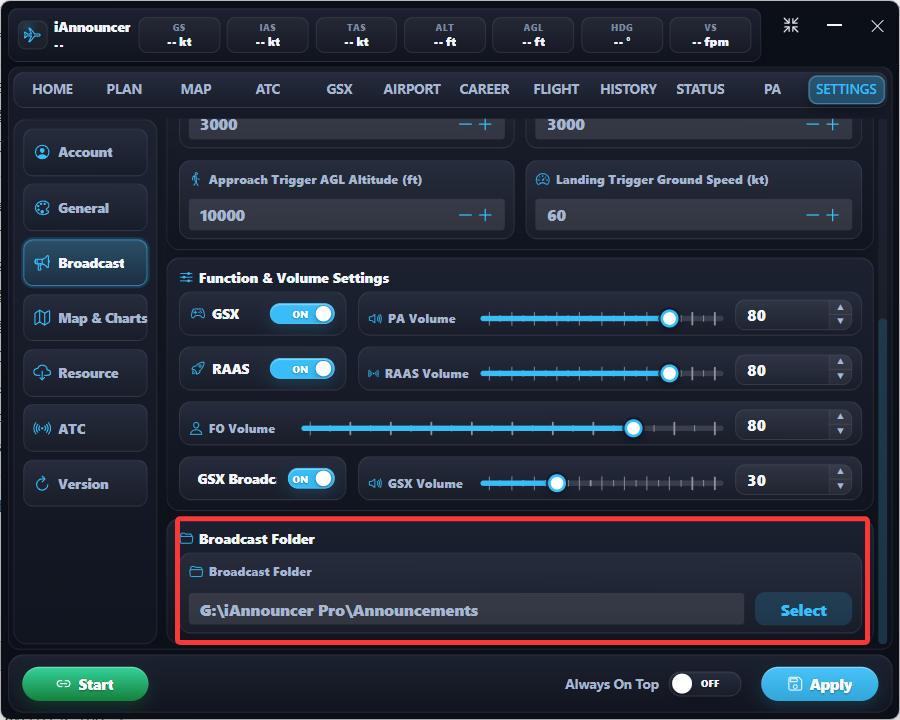This screenshot has width=900, height=720.
Task: Switch to the STATUS tab
Action: pos(700,90)
